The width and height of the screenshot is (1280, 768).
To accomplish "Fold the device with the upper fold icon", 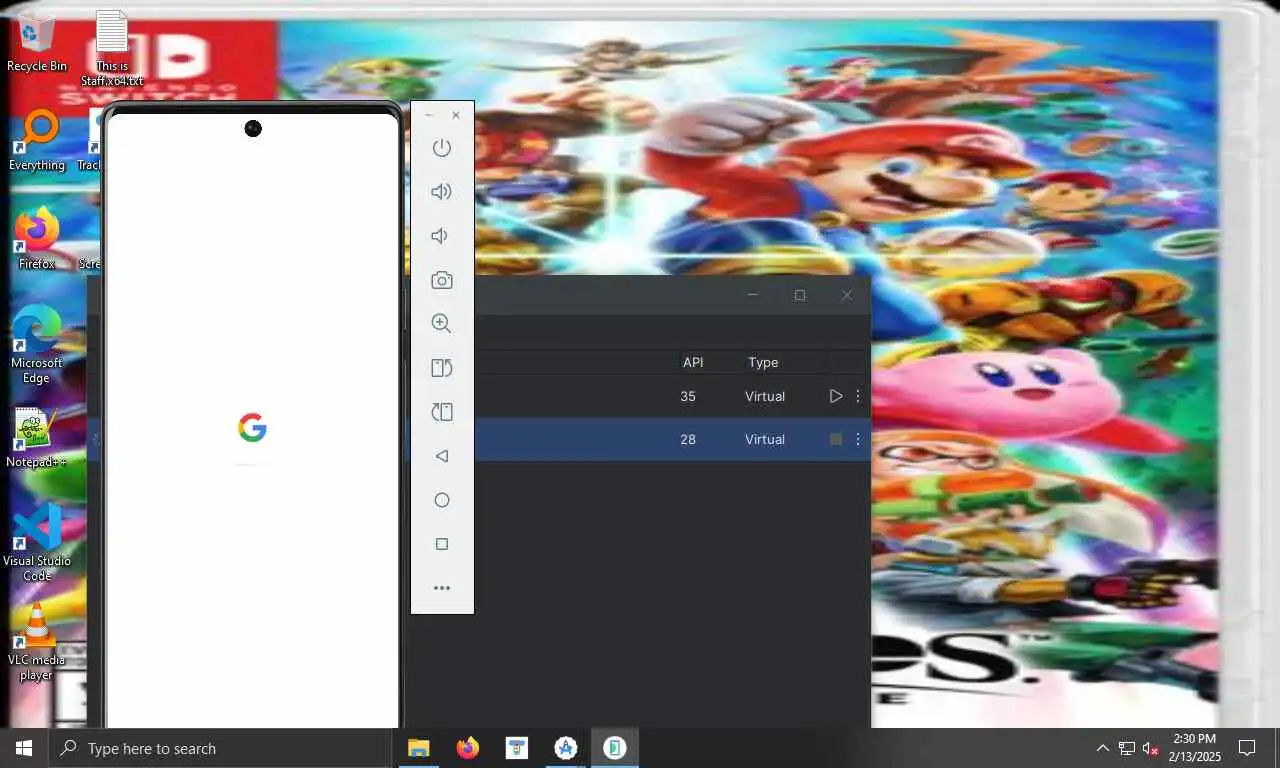I will [442, 368].
